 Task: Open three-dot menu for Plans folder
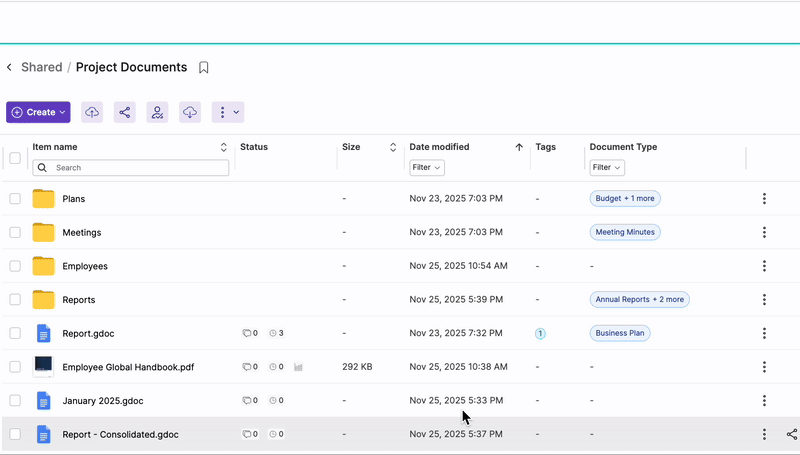pos(764,199)
